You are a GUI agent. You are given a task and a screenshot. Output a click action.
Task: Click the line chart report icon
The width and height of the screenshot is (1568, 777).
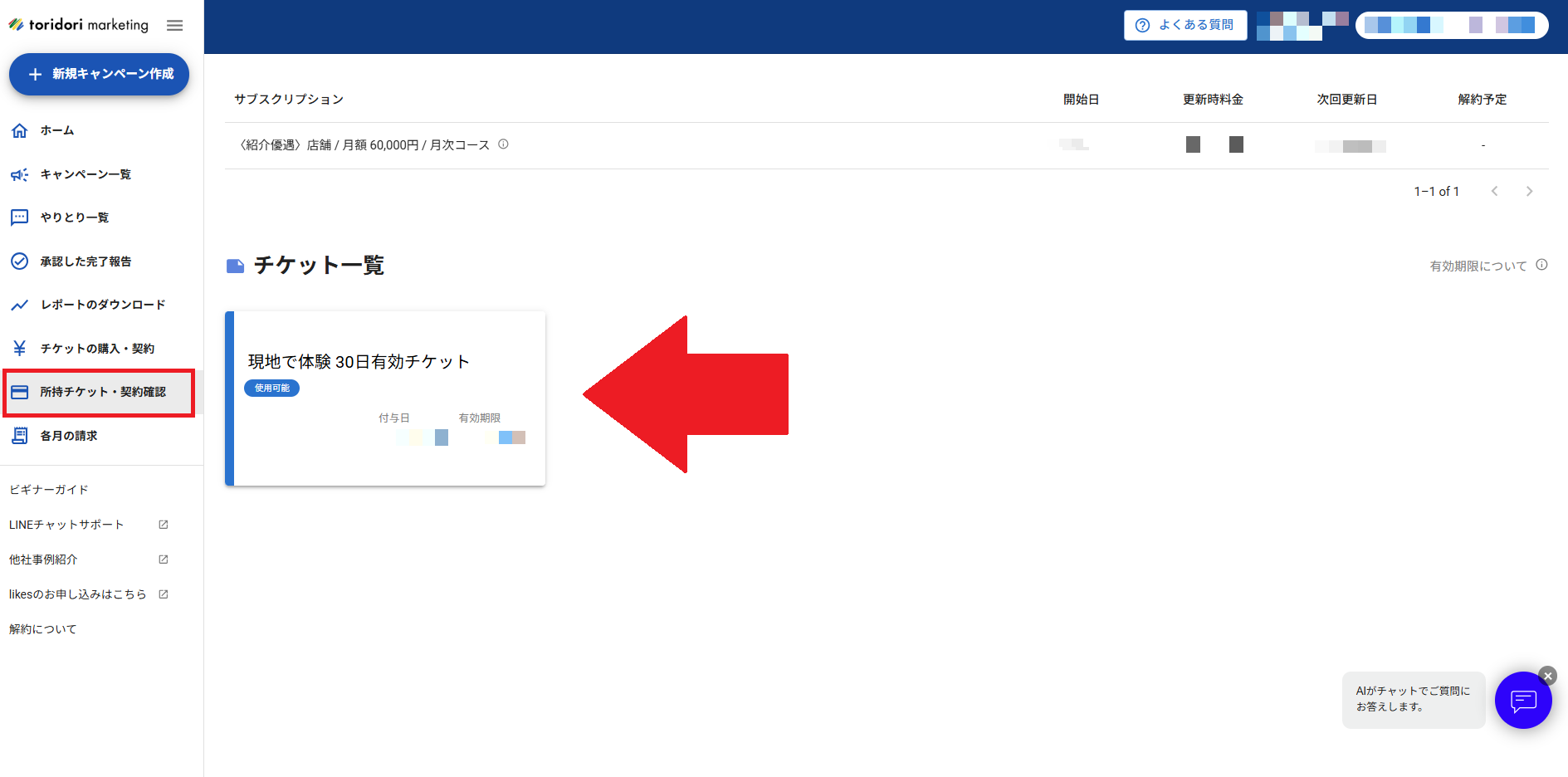[x=20, y=305]
